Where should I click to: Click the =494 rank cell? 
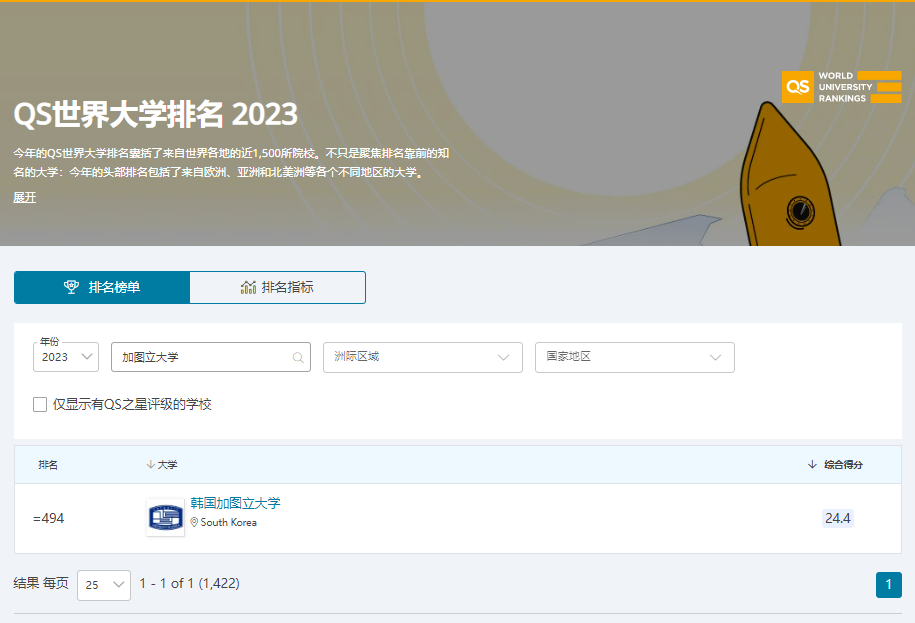48,518
